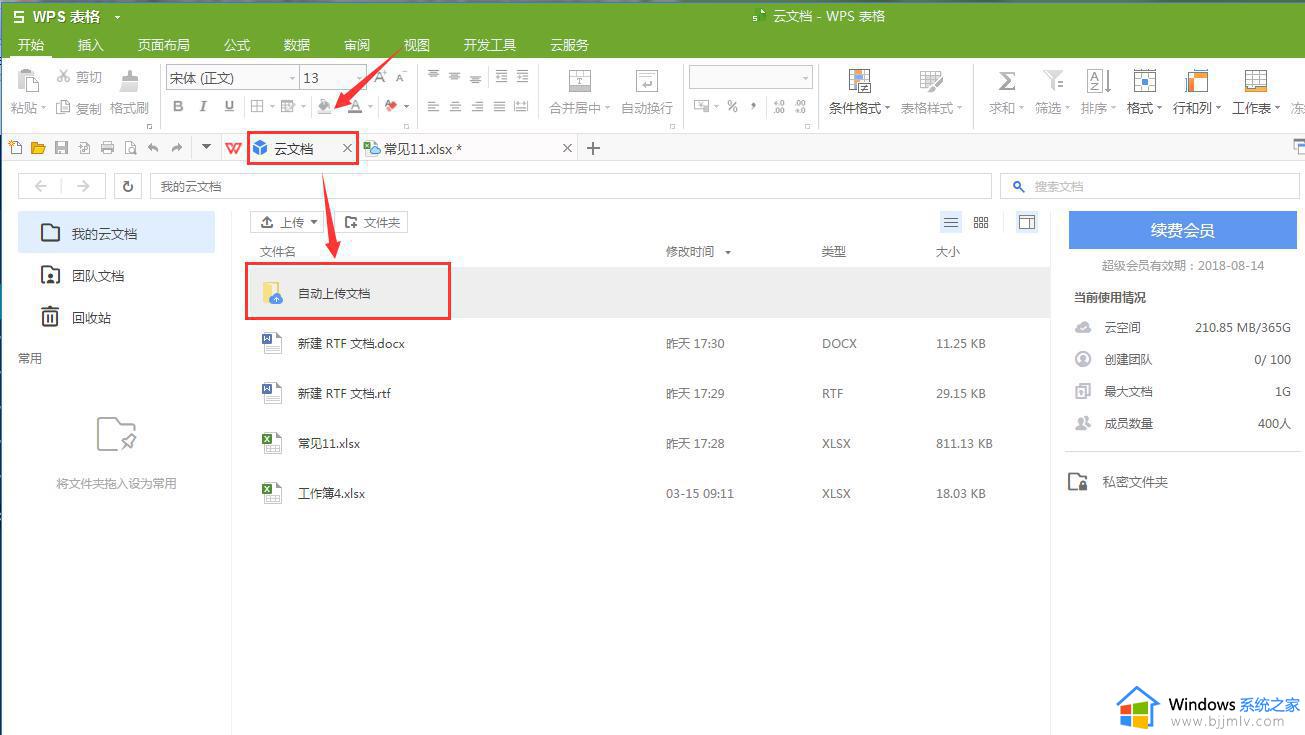1305x735 pixels.
Task: Click the top align icon
Action: pos(434,76)
